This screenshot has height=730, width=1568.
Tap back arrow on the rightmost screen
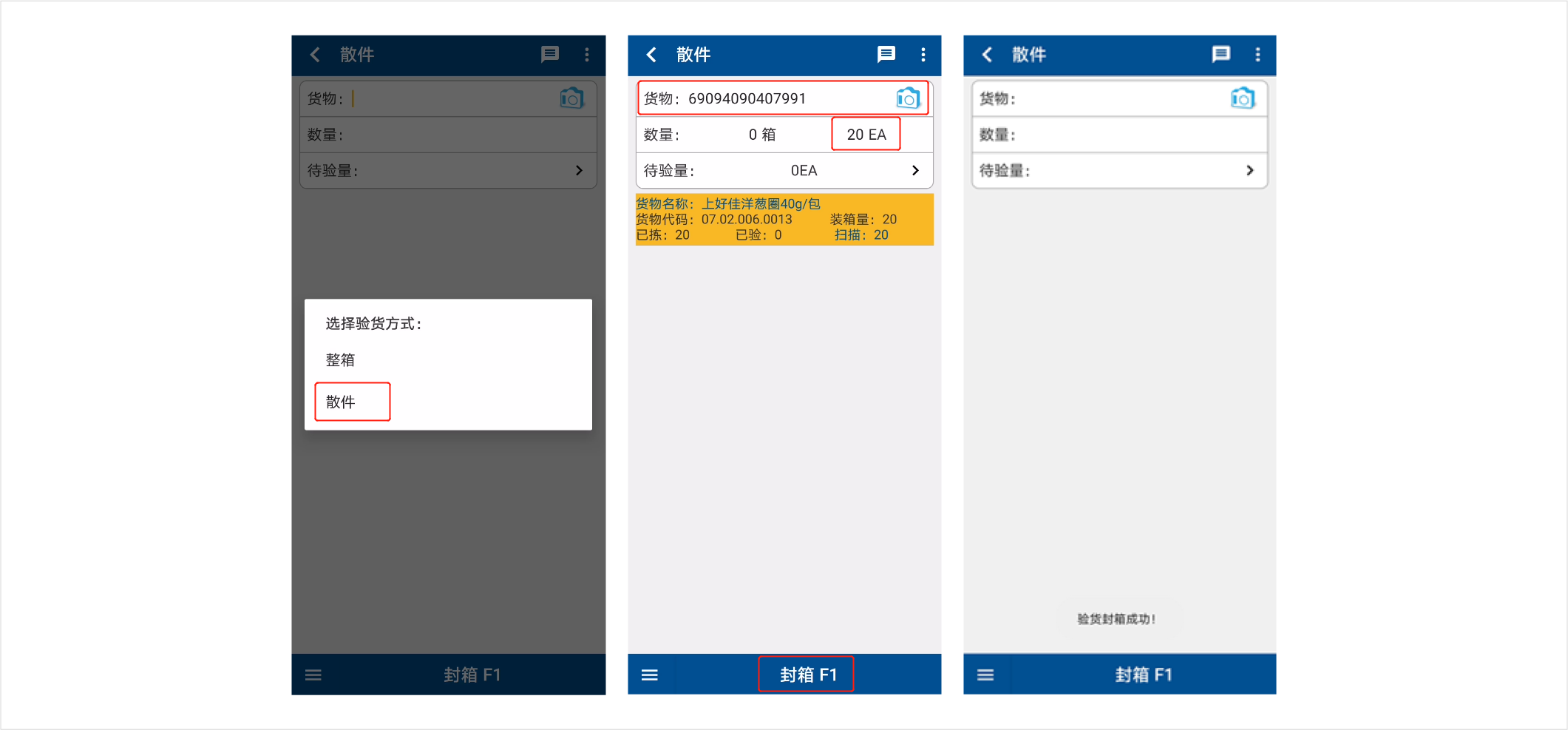click(987, 55)
